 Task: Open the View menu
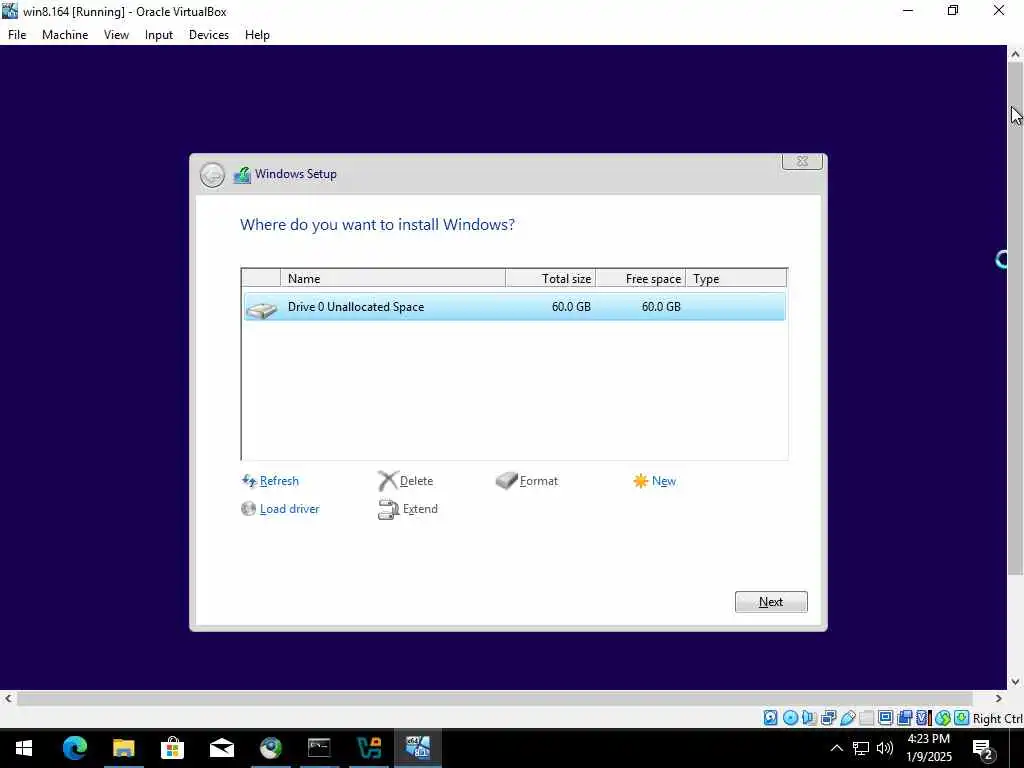(x=116, y=35)
